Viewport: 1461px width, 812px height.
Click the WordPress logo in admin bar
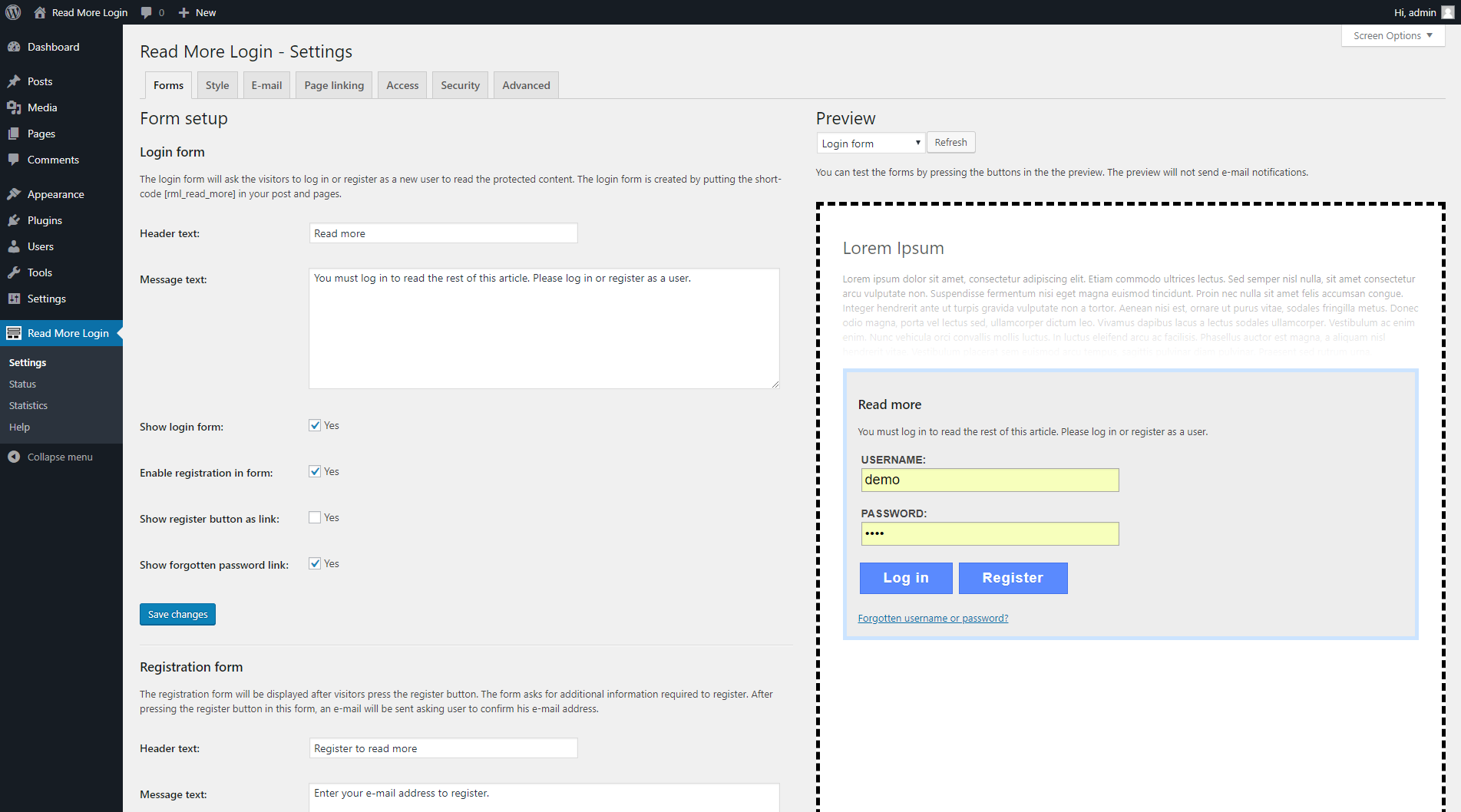click(x=12, y=12)
